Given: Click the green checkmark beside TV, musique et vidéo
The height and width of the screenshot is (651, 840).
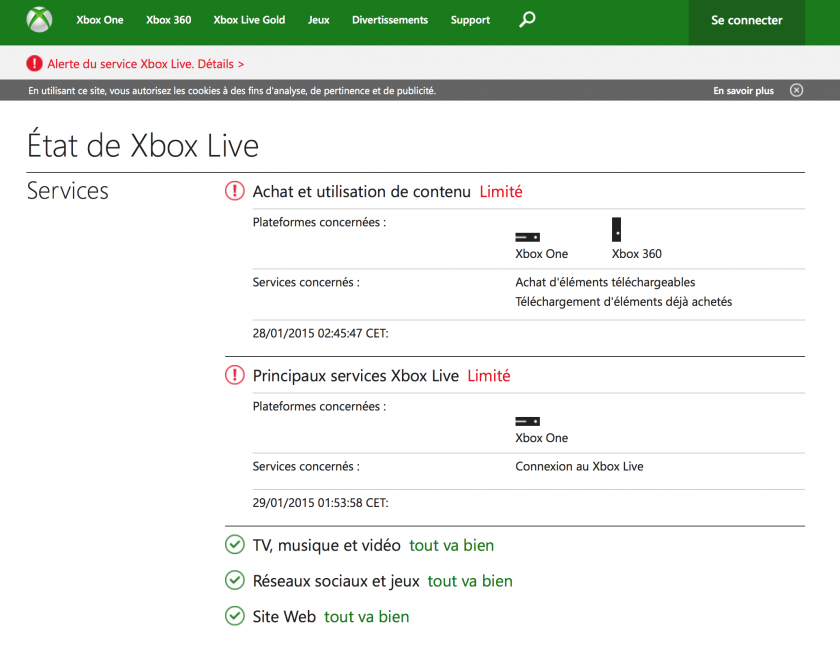Looking at the screenshot, I should tap(234, 544).
